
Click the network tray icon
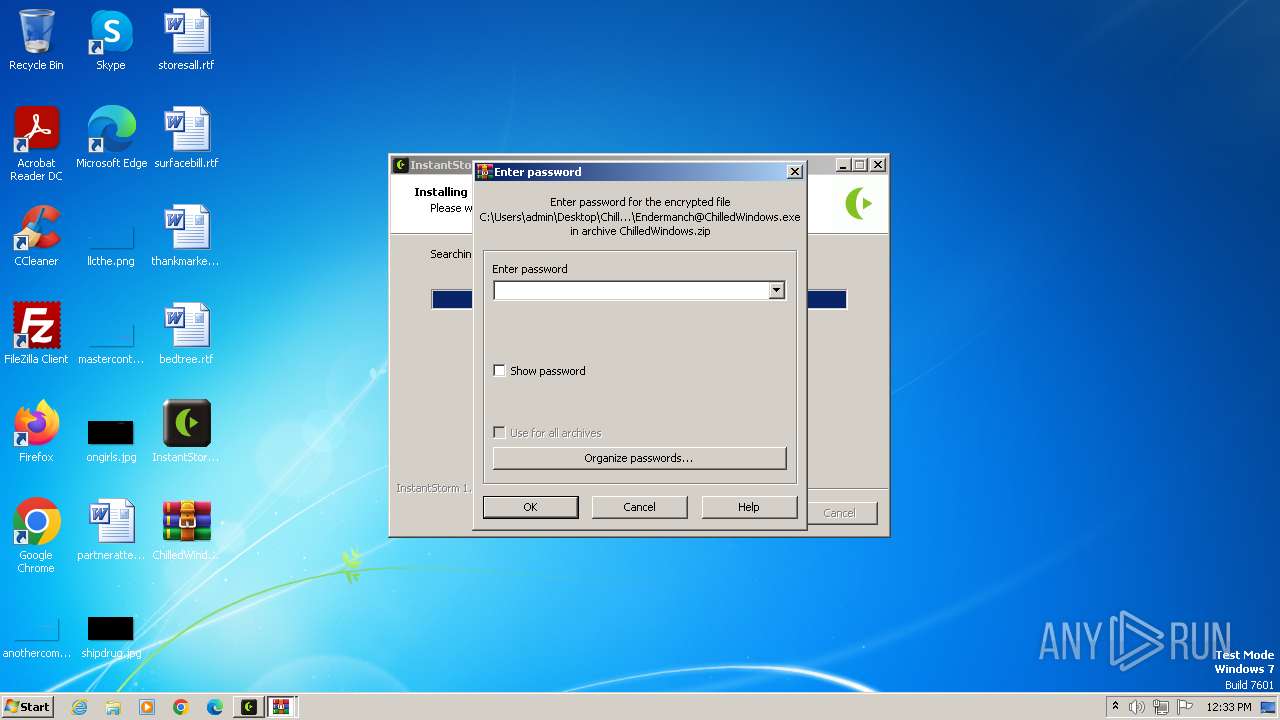click(1161, 707)
